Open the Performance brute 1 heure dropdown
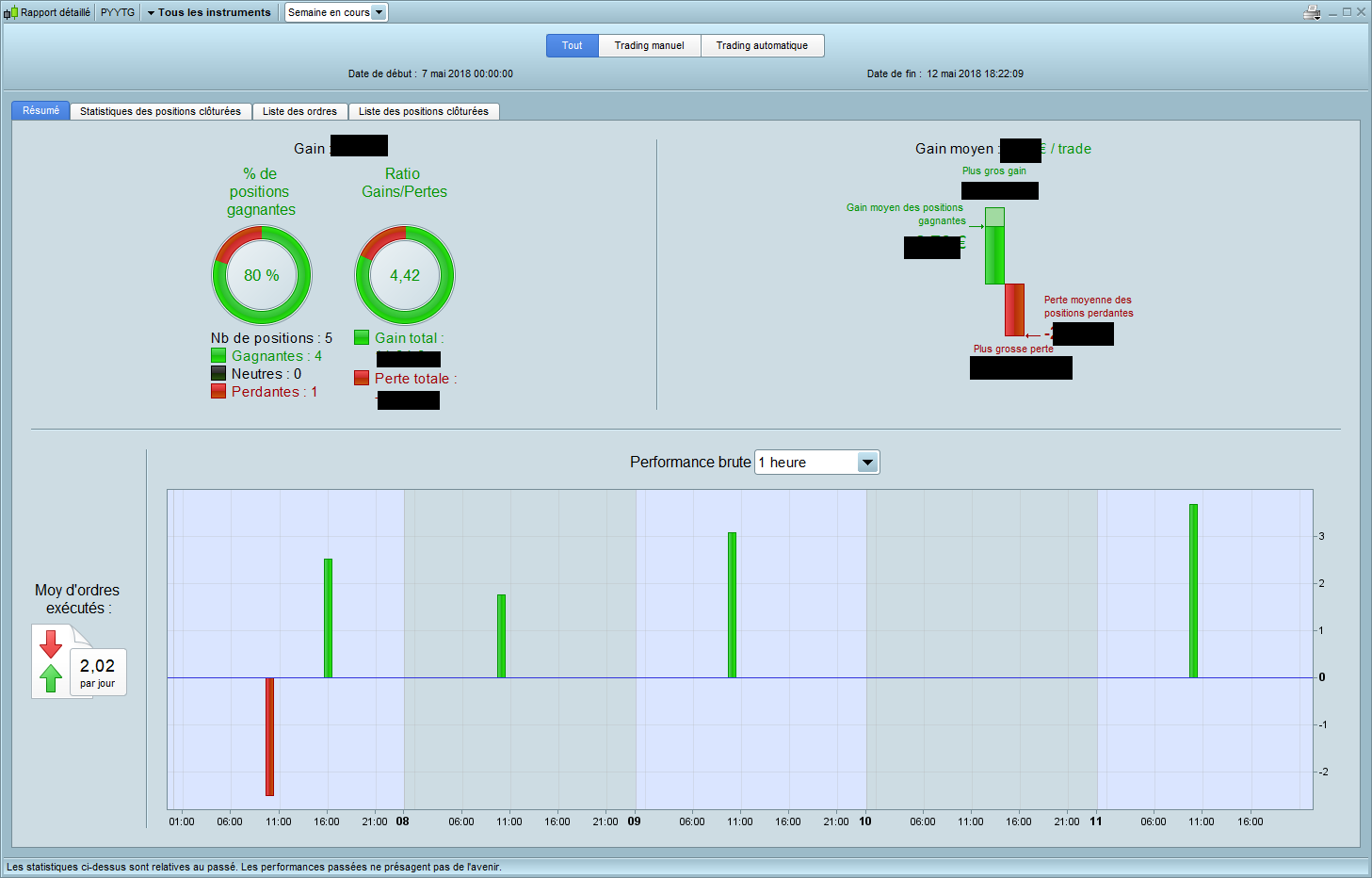 (x=816, y=463)
